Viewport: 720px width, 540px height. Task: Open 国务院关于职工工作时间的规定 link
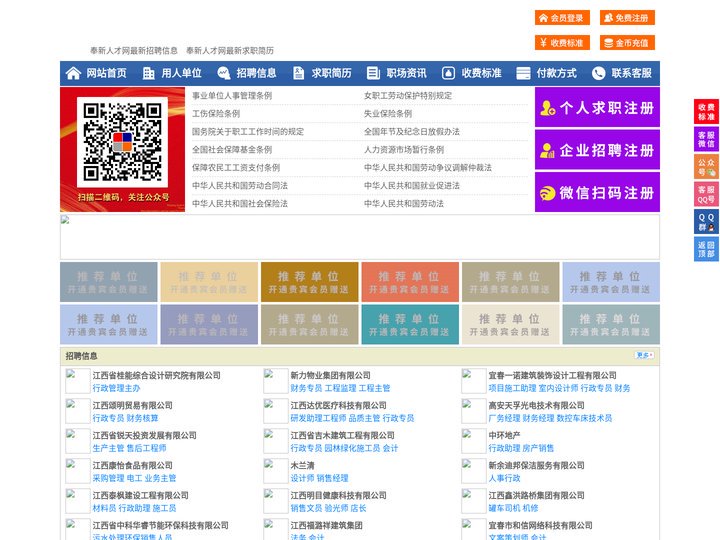coord(248,131)
